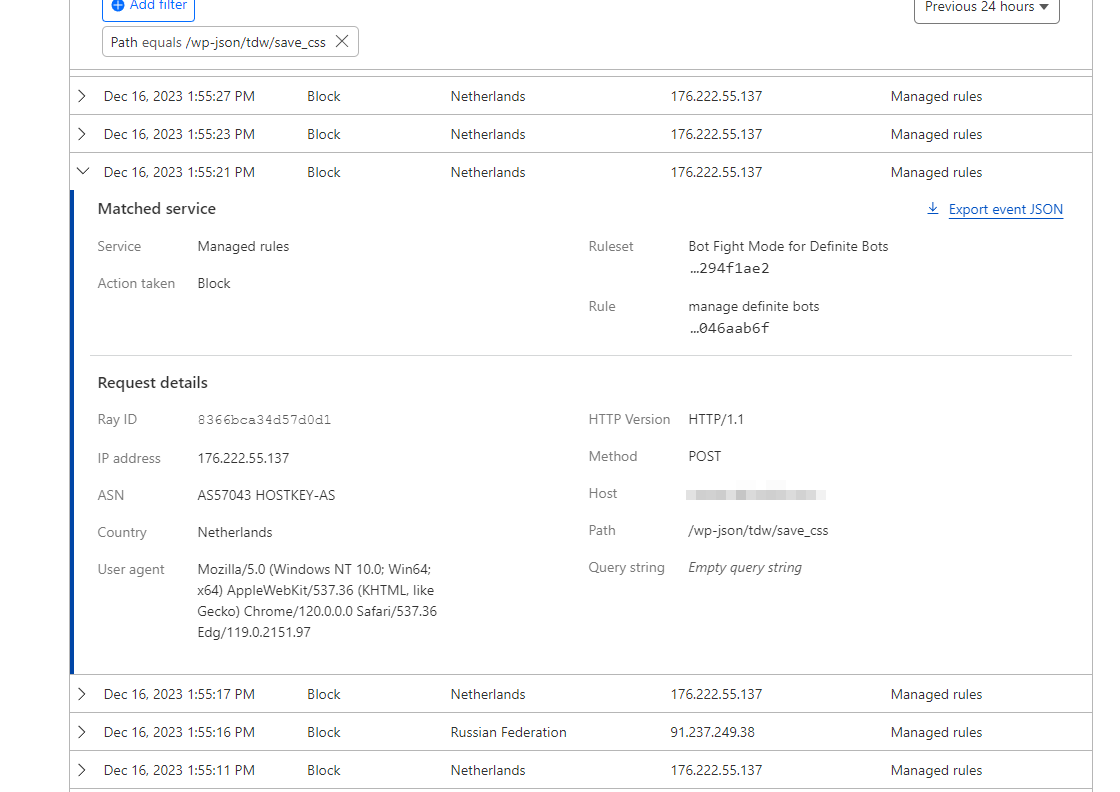Viewport: 1120px width, 792px height.
Task: Click the Add filter button
Action: (149, 6)
